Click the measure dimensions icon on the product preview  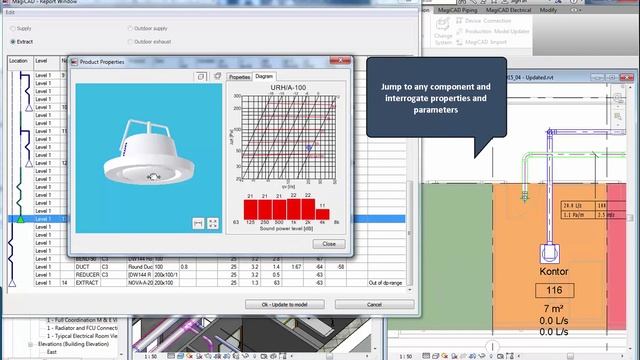[x=198, y=223]
